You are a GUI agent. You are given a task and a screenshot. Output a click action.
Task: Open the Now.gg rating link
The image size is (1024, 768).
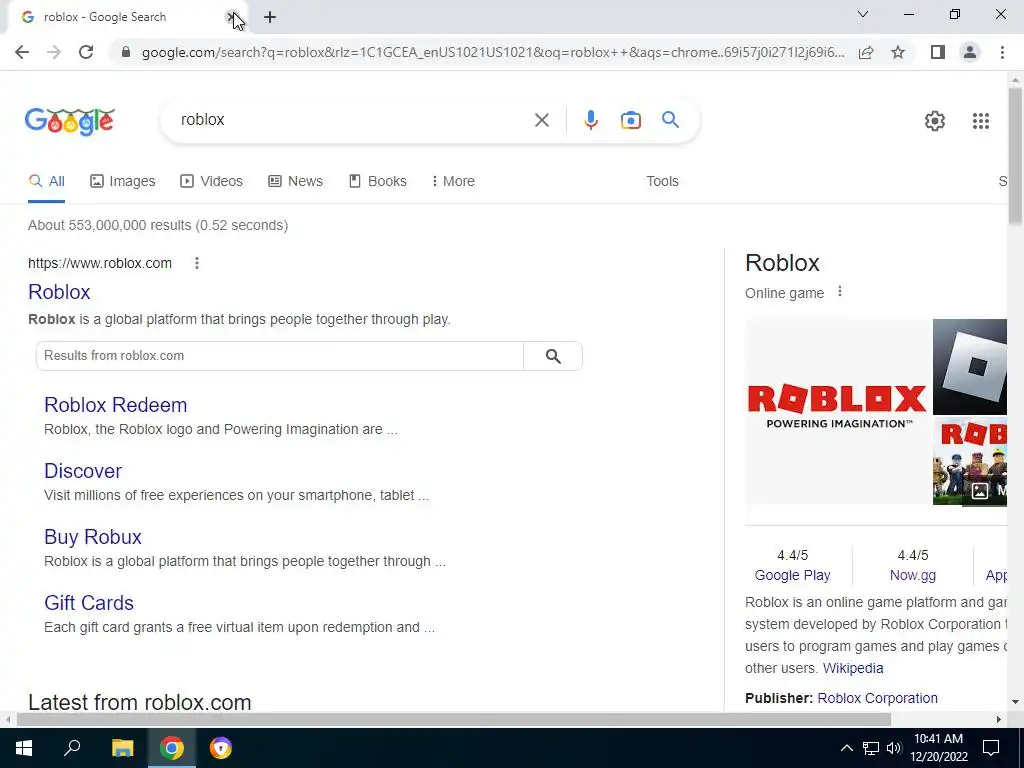click(x=912, y=575)
